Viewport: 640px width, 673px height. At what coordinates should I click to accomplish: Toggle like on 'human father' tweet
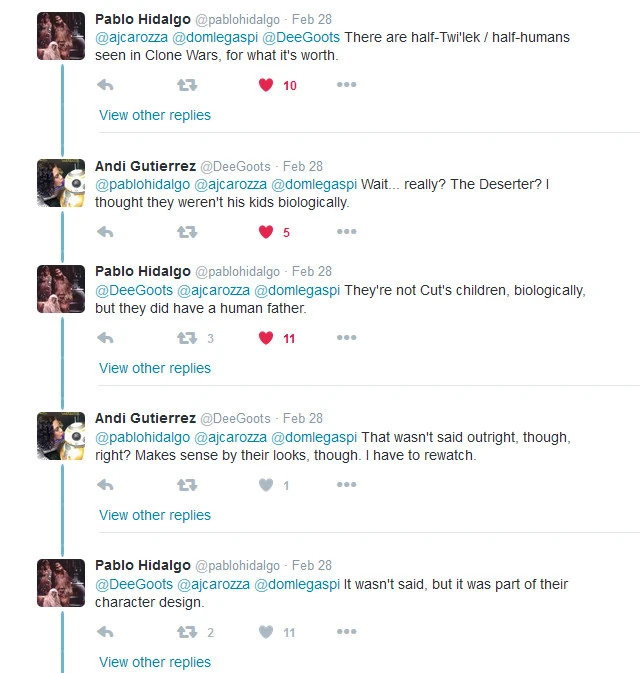(x=266, y=338)
